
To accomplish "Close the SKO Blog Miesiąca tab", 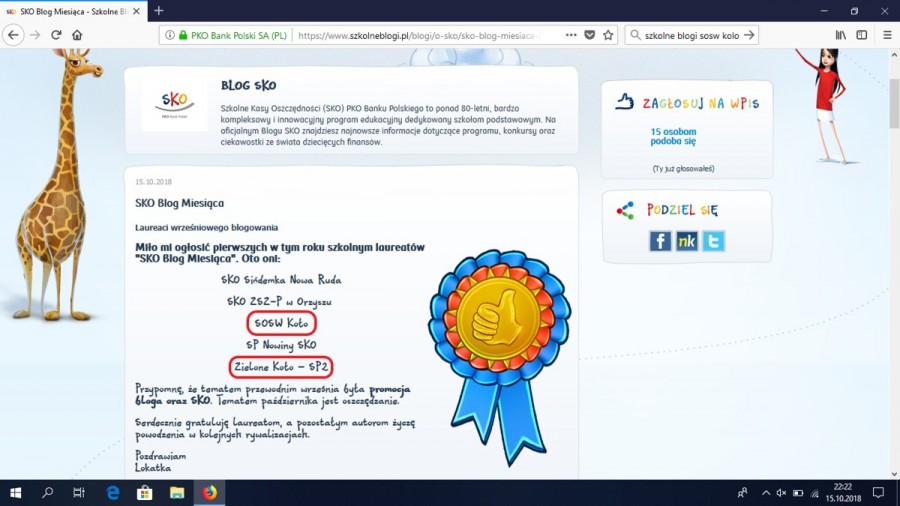I will 136,11.
